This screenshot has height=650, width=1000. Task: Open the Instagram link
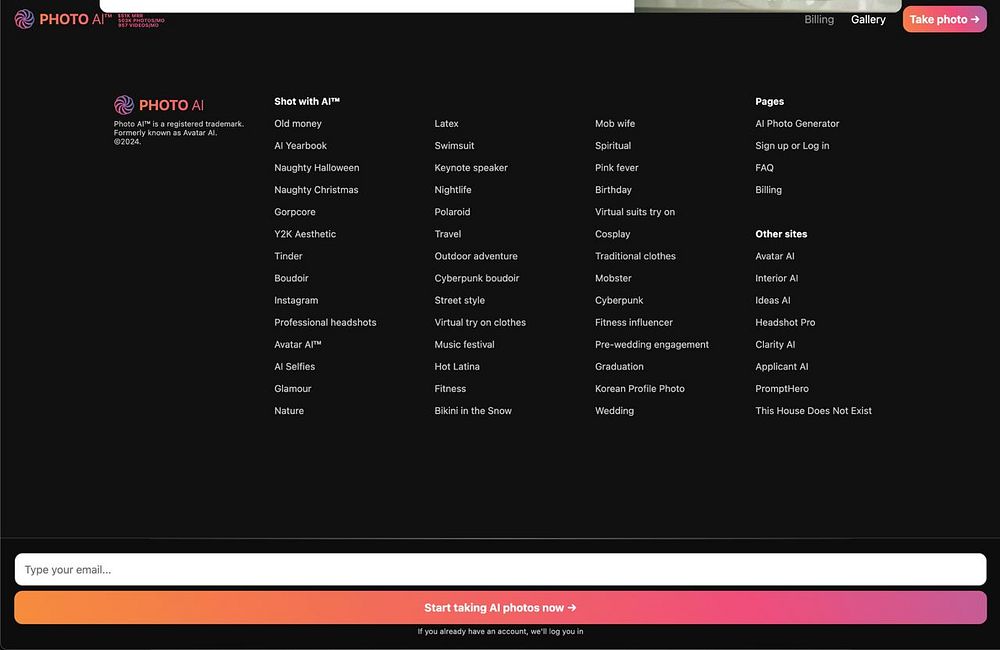pos(296,300)
